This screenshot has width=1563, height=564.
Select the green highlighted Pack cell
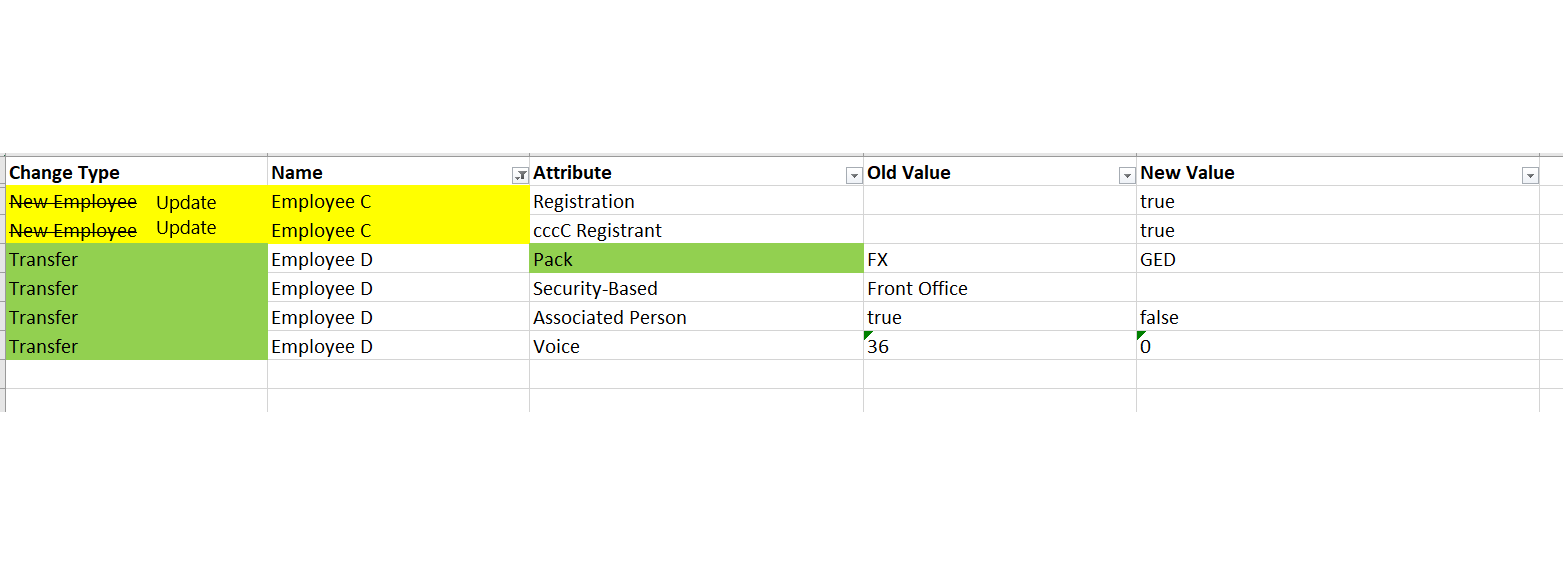(x=696, y=259)
